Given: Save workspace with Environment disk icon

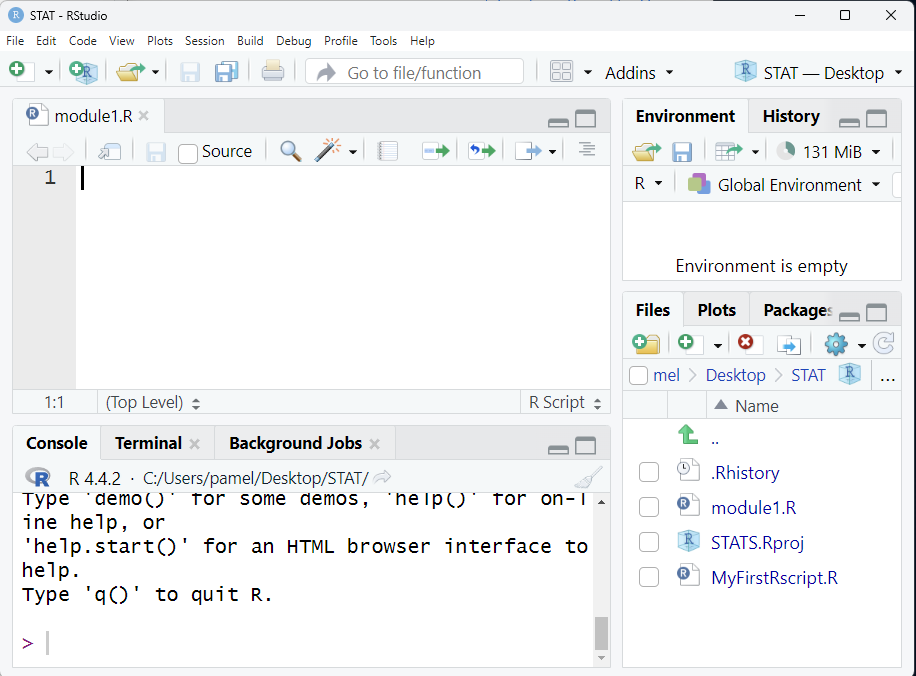Looking at the screenshot, I should 682,152.
